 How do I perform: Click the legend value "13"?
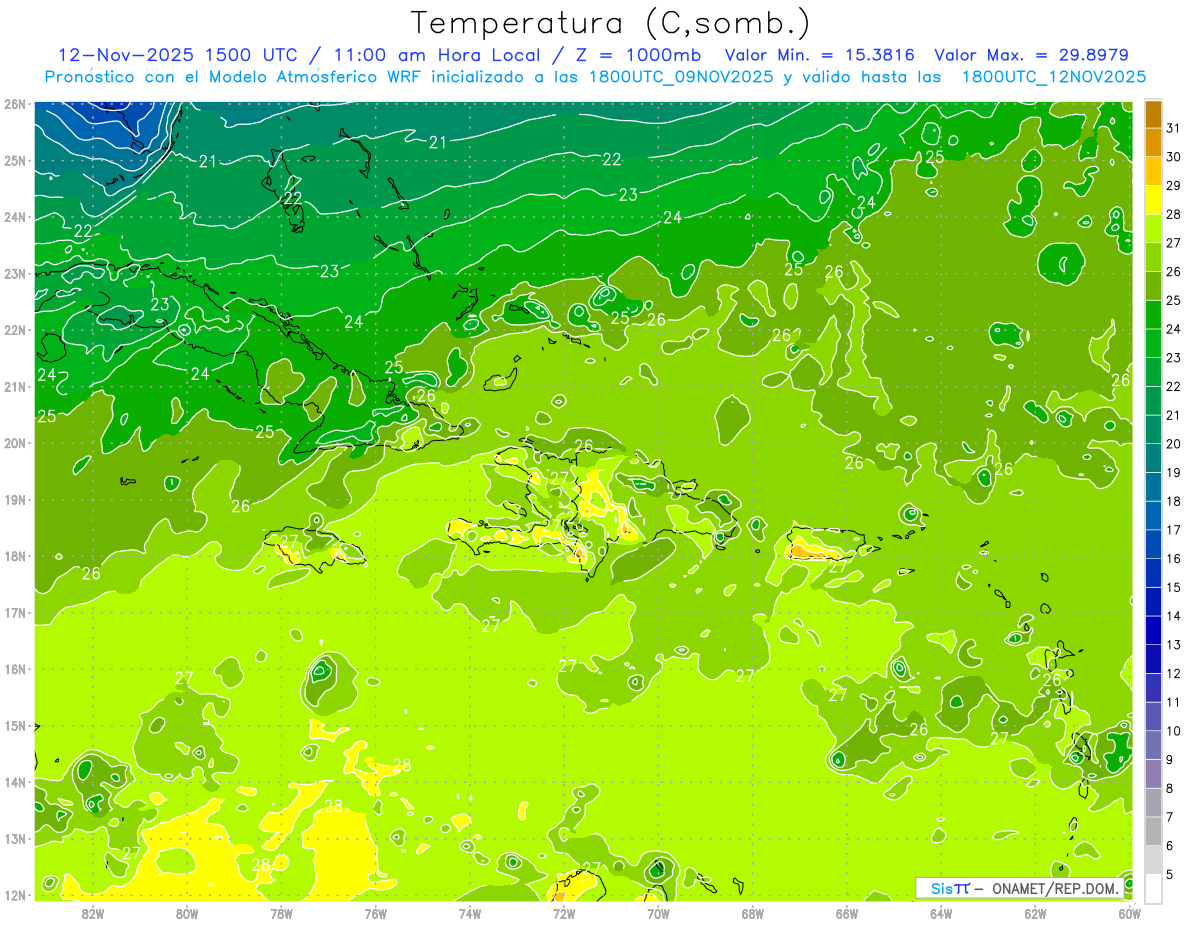[x=1173, y=645]
